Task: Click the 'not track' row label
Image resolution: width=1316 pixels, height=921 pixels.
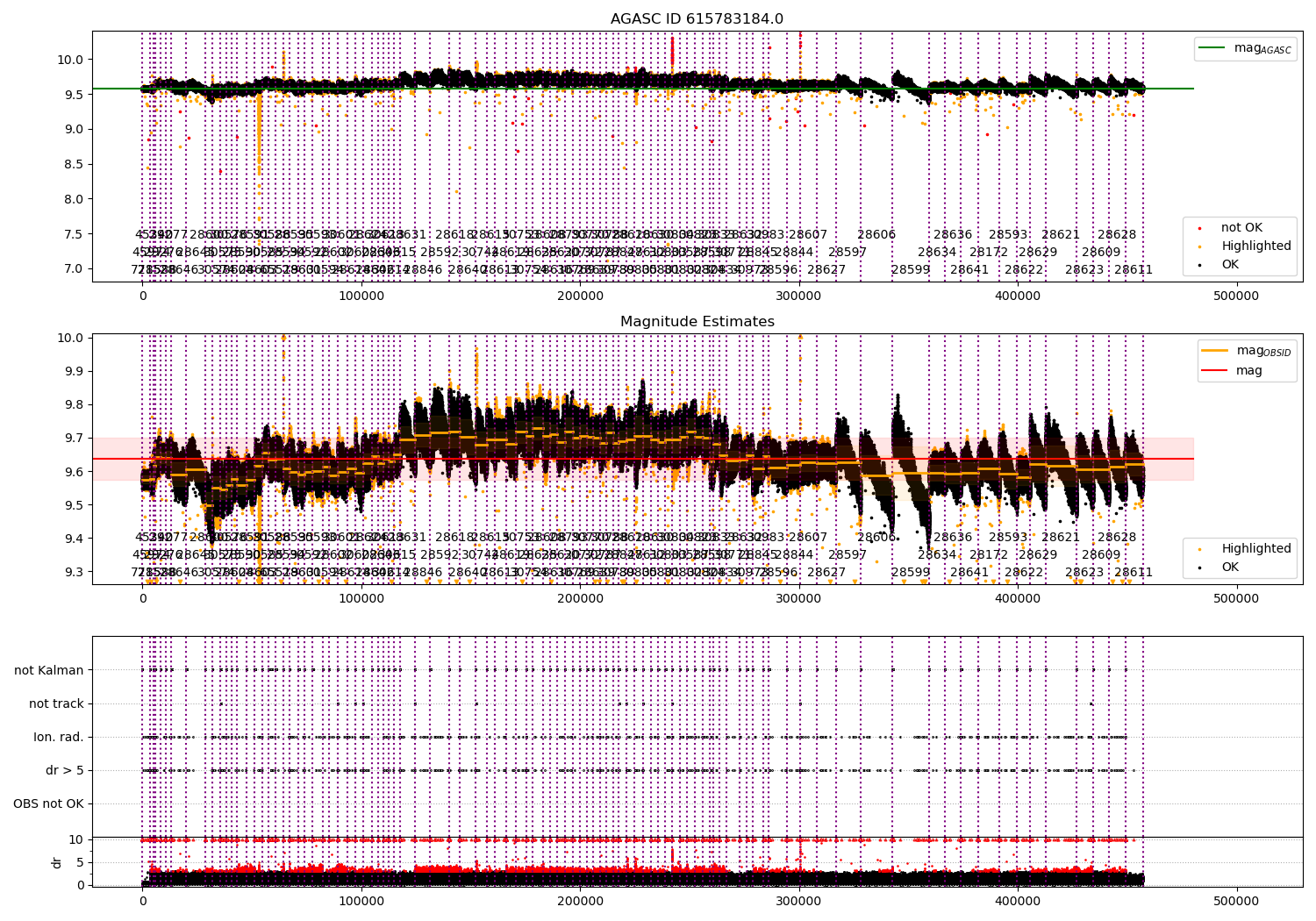Action: 56,703
